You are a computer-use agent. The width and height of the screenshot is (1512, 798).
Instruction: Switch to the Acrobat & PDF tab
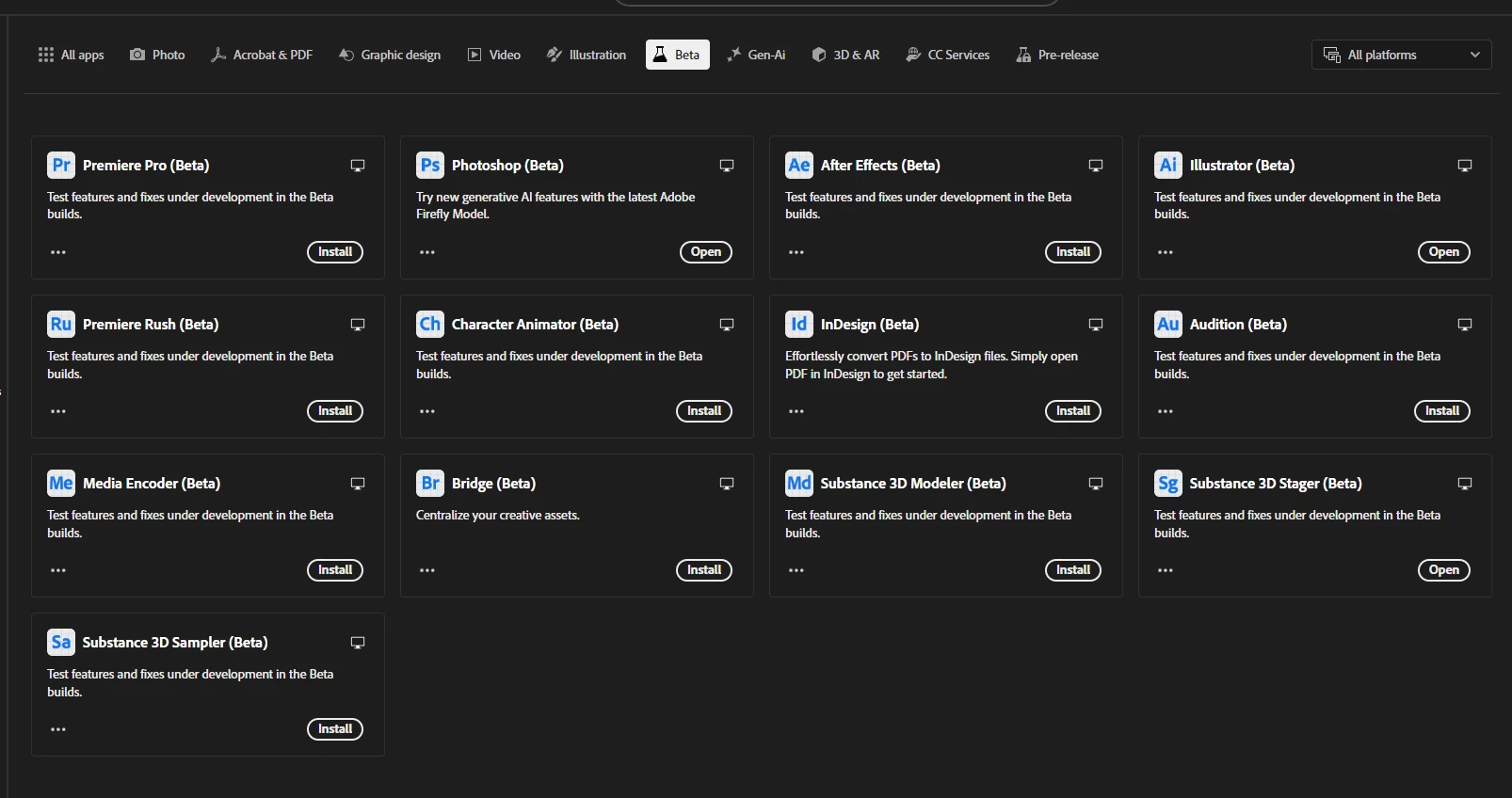tap(262, 55)
